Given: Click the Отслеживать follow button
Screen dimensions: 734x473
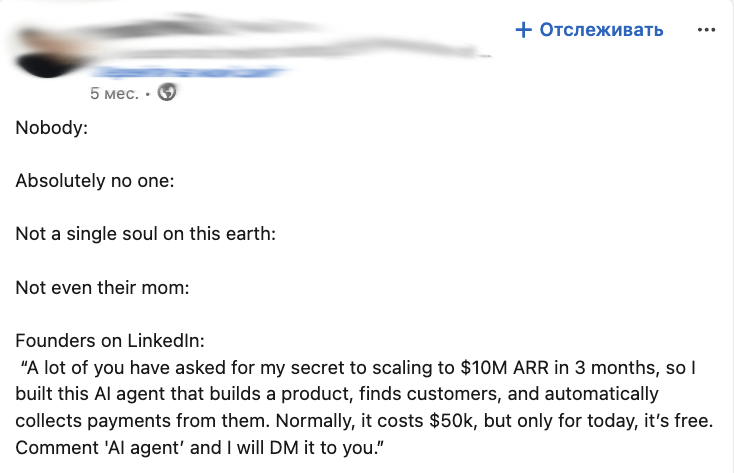Looking at the screenshot, I should click(x=601, y=30).
